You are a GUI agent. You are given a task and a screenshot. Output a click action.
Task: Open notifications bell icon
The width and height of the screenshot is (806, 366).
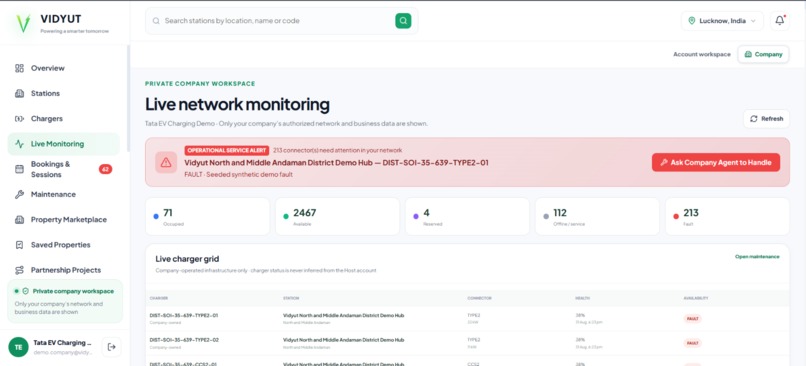(780, 21)
